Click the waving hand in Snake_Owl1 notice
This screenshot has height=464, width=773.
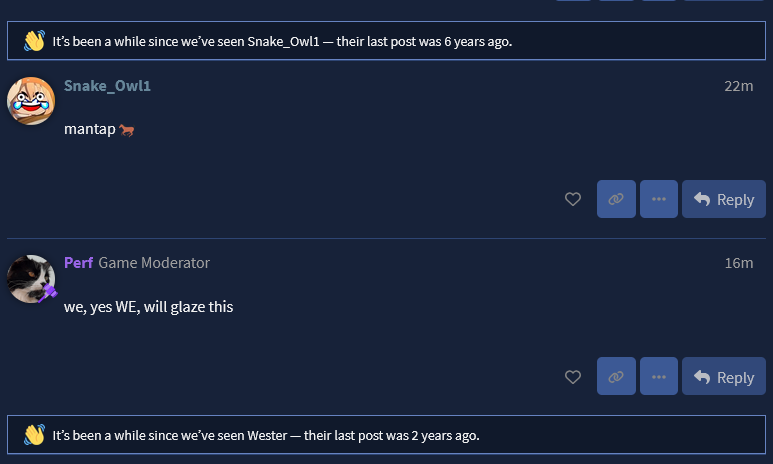click(35, 41)
